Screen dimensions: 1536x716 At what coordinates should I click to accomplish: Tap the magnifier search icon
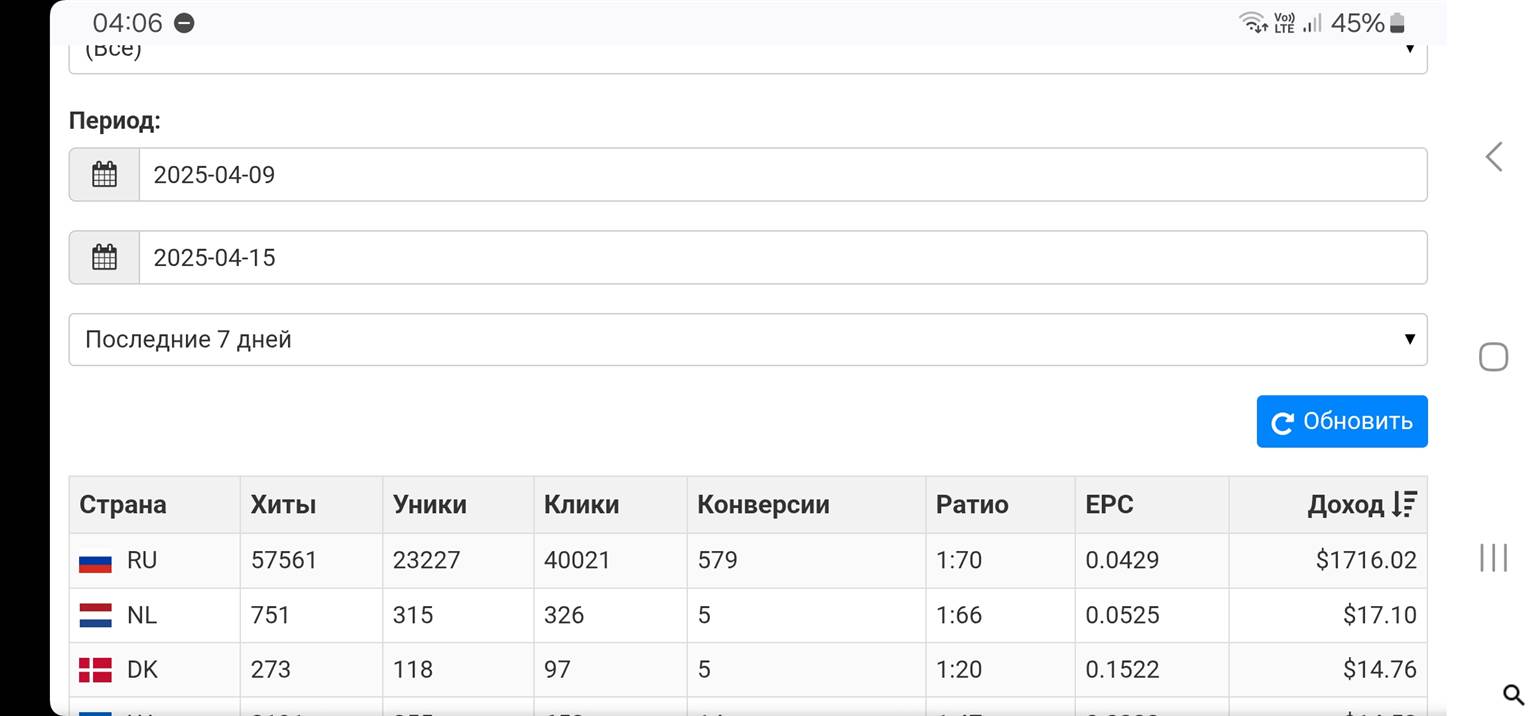pos(1512,694)
